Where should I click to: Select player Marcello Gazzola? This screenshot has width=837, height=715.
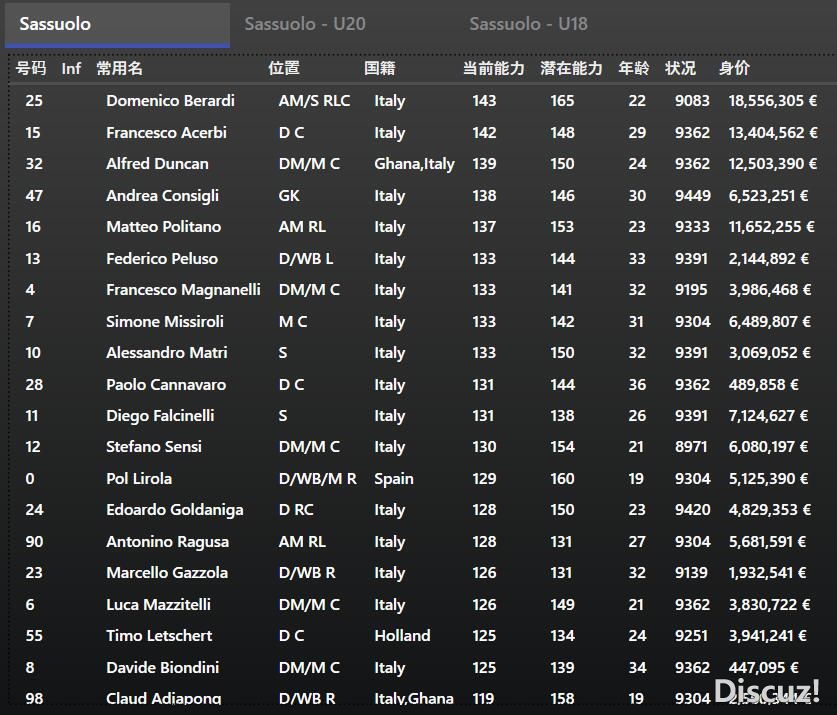167,573
